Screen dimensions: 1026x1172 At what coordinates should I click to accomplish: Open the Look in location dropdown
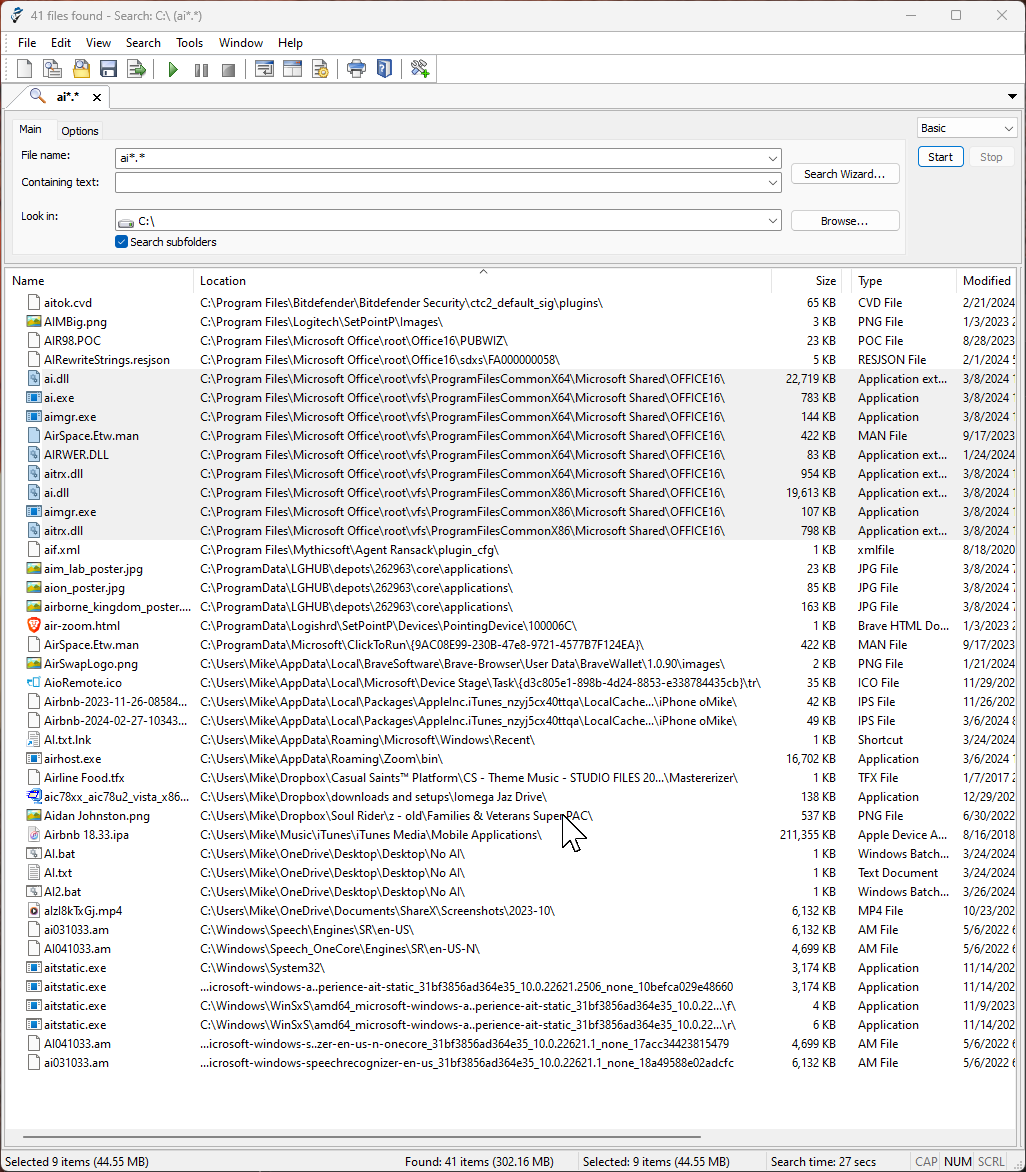[x=773, y=221]
